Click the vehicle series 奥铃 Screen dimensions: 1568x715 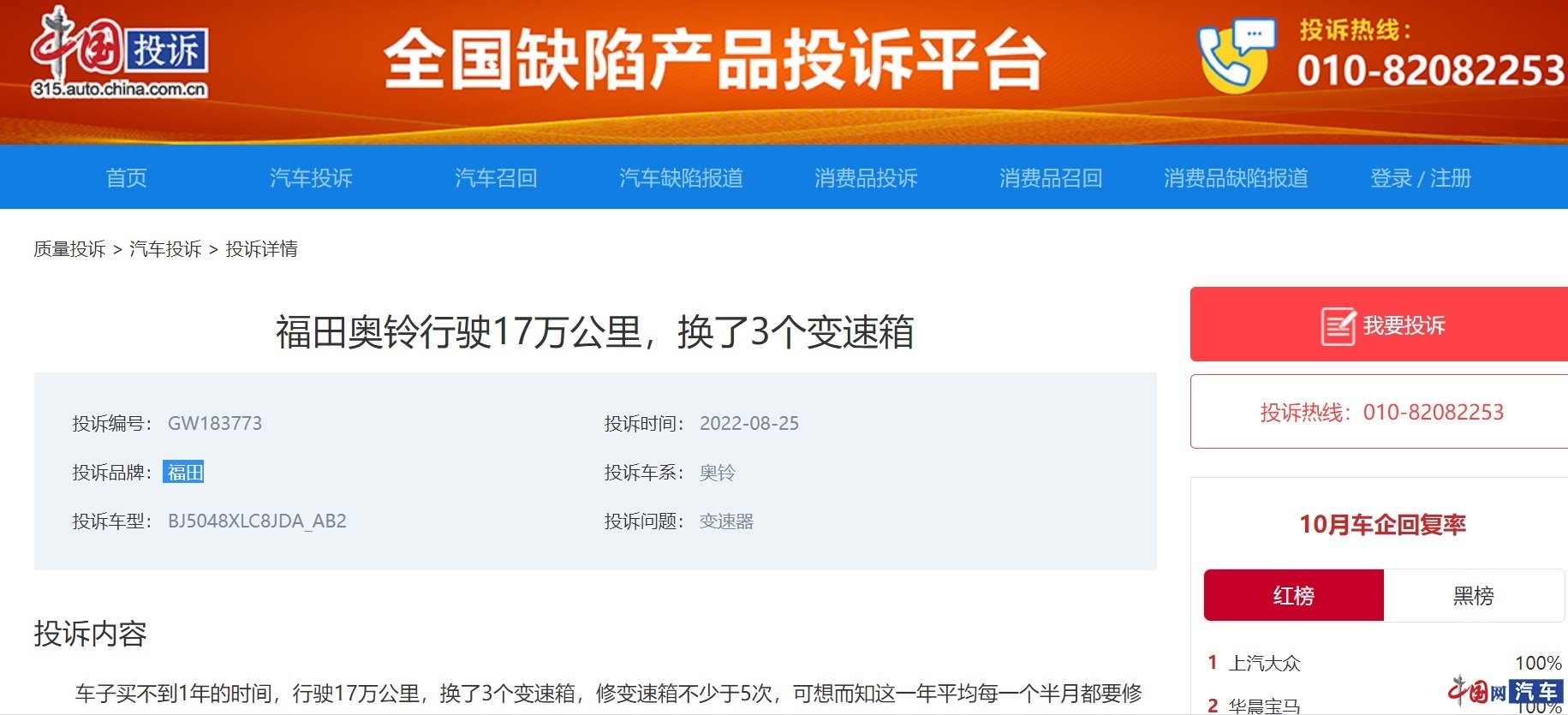[718, 473]
